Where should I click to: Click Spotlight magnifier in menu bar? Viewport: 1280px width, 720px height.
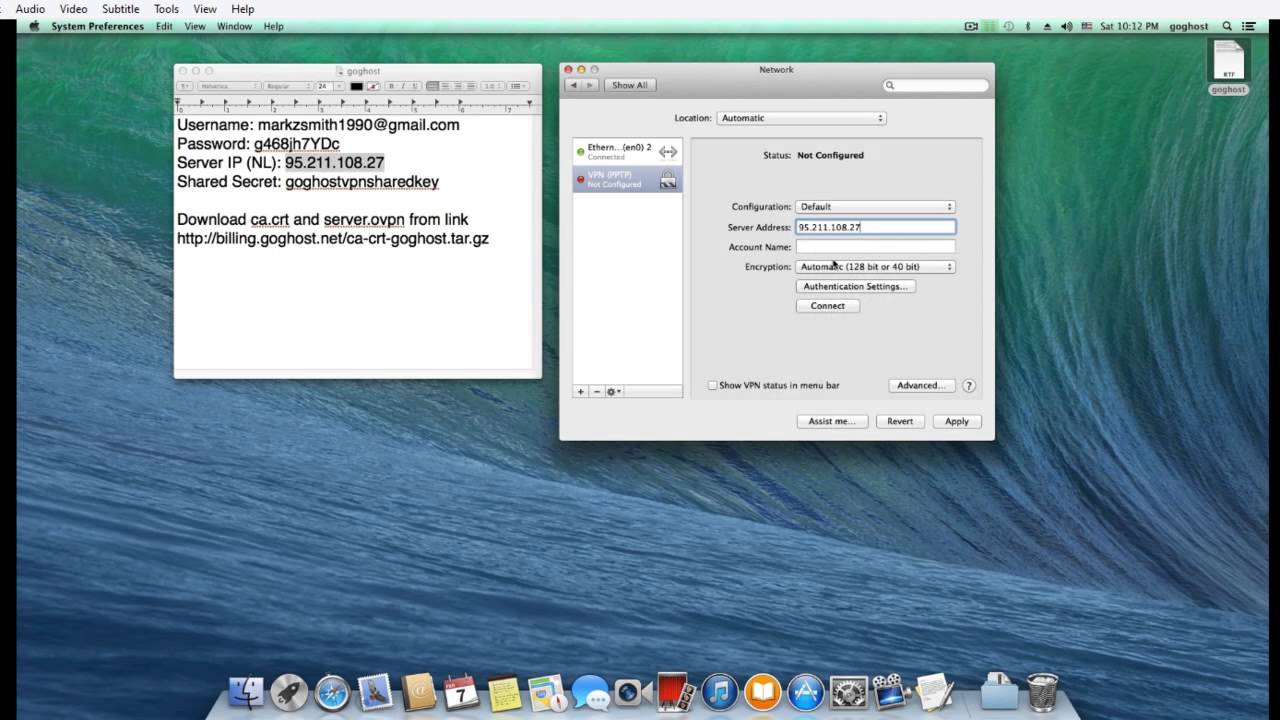tap(1227, 26)
